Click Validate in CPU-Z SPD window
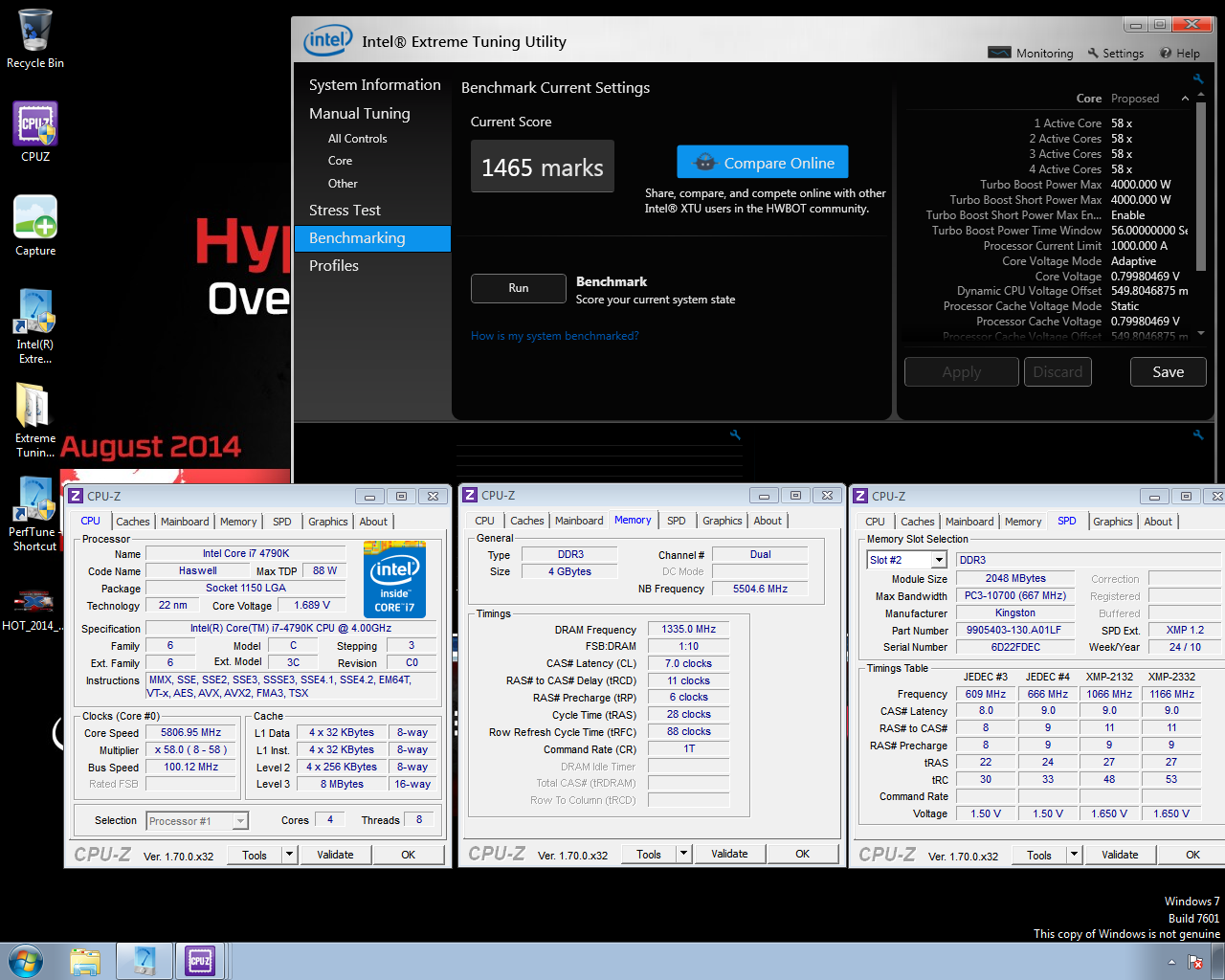The width and height of the screenshot is (1225, 980). click(x=1121, y=855)
